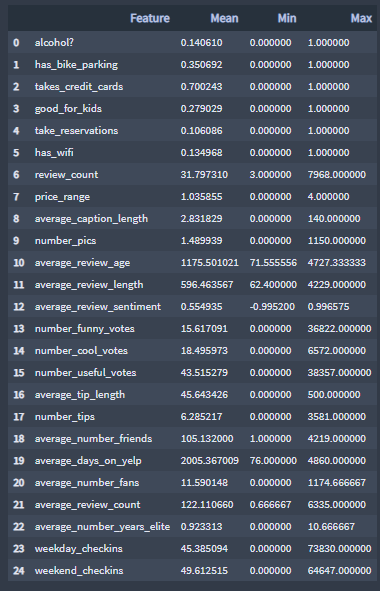Image resolution: width=380 pixels, height=591 pixels.
Task: Select the average_days_on_yelp feature cell
Action: pyautogui.click(x=88, y=461)
